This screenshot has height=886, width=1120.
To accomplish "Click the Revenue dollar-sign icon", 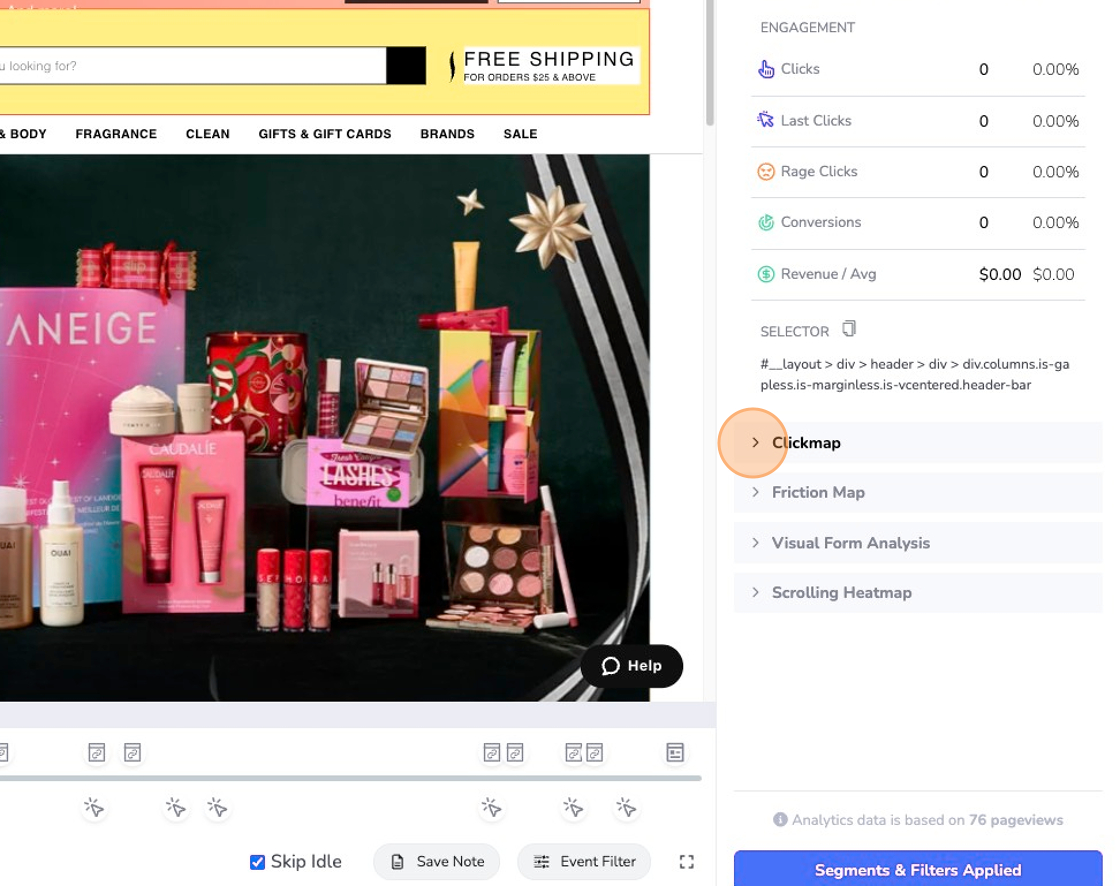I will 766,274.
